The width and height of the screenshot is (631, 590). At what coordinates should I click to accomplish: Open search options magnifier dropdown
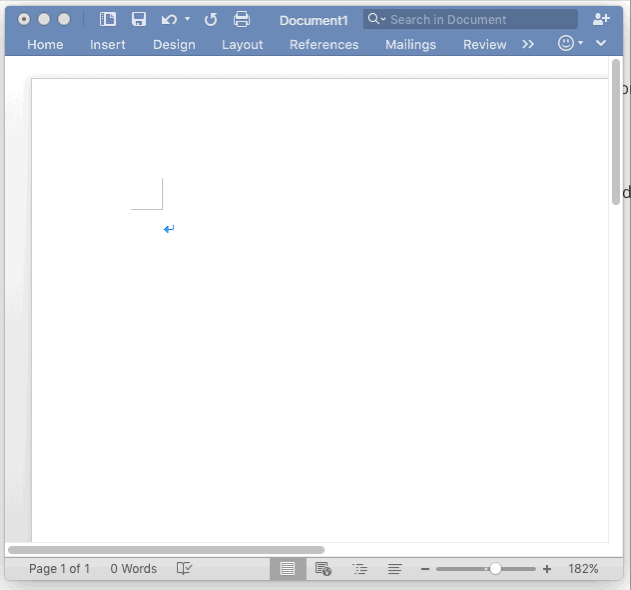point(377,19)
